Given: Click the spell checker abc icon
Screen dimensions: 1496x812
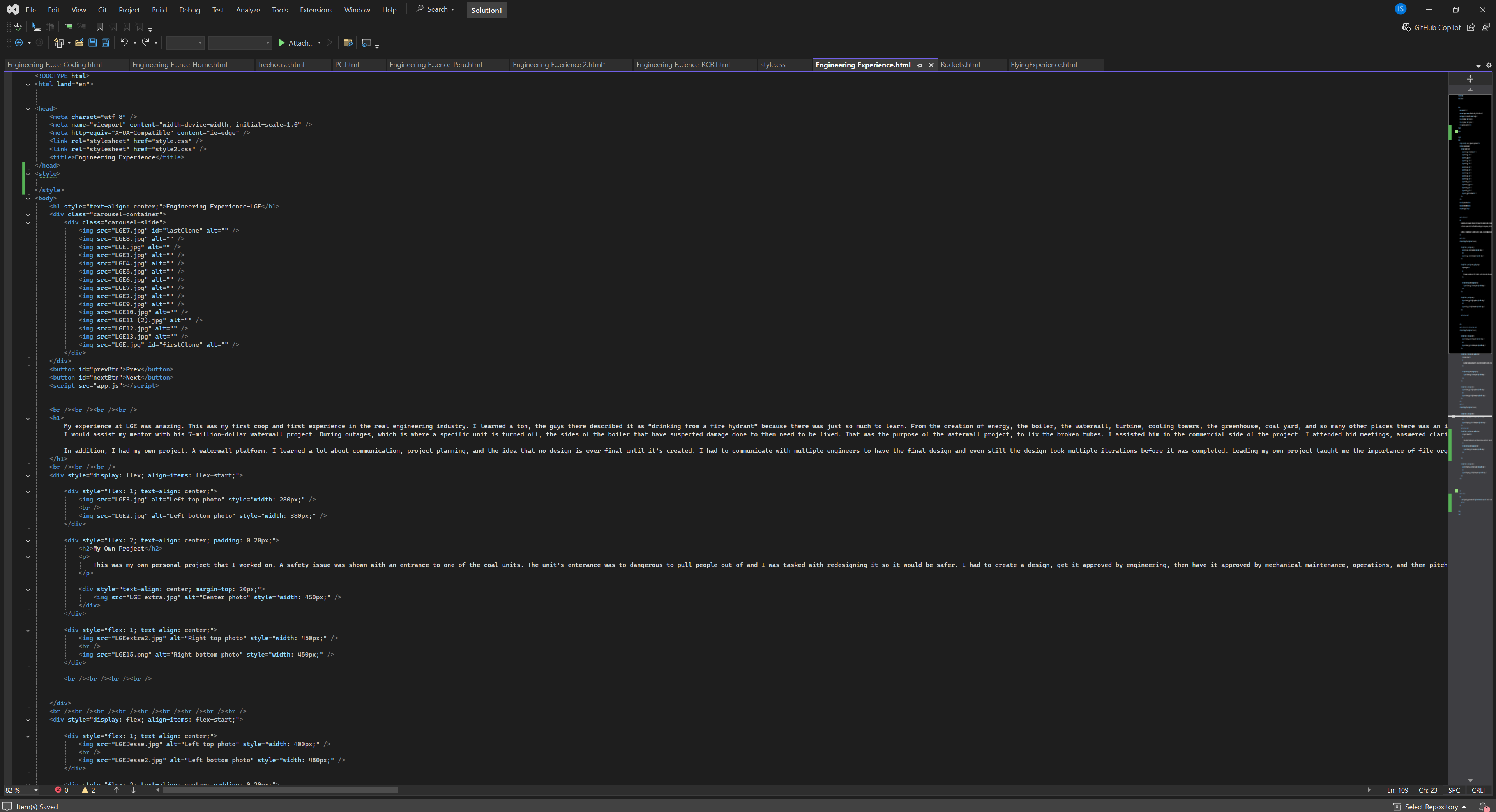Looking at the screenshot, I should (x=18, y=27).
